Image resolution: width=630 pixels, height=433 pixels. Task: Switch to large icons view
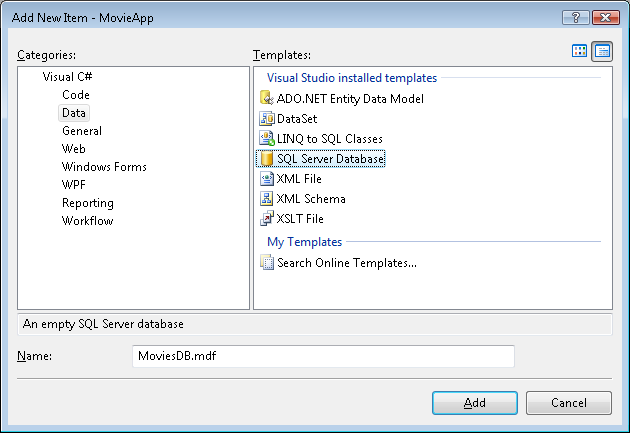580,51
